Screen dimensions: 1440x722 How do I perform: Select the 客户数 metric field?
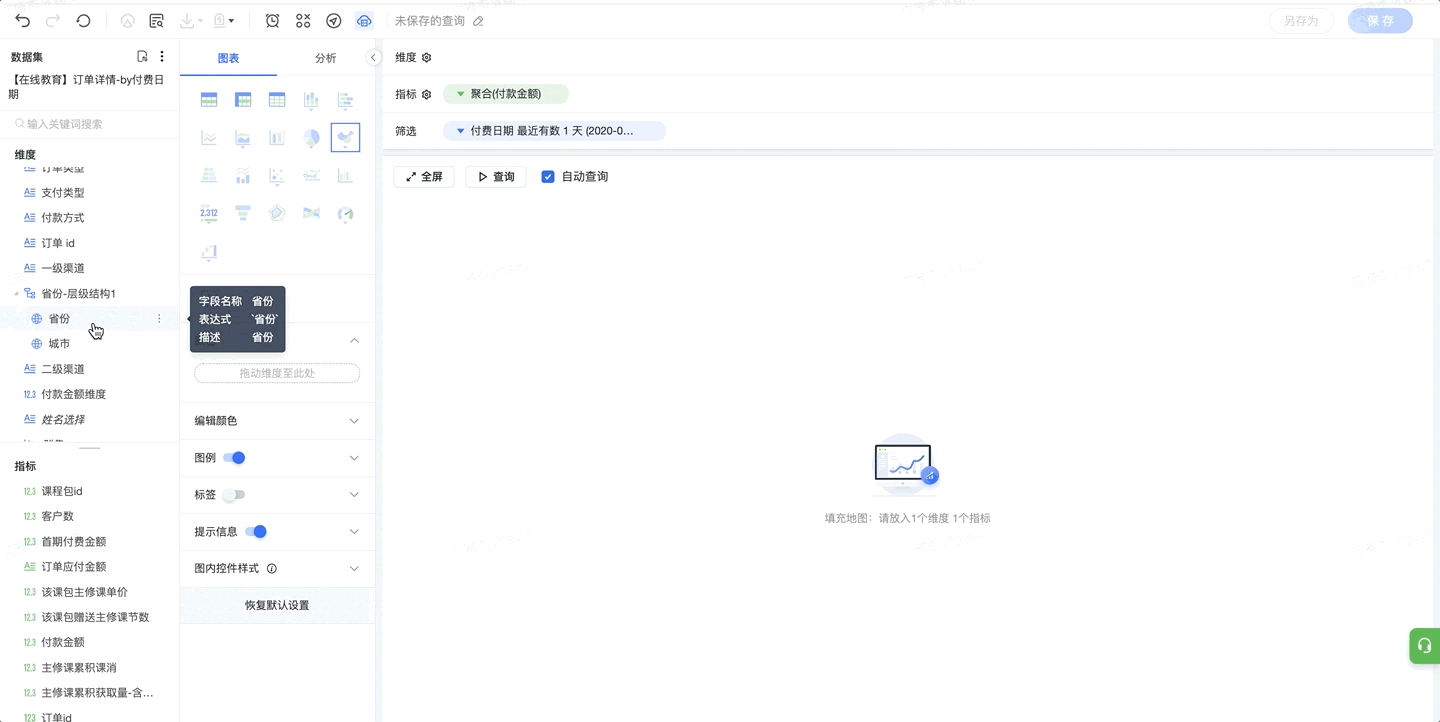coord(57,517)
